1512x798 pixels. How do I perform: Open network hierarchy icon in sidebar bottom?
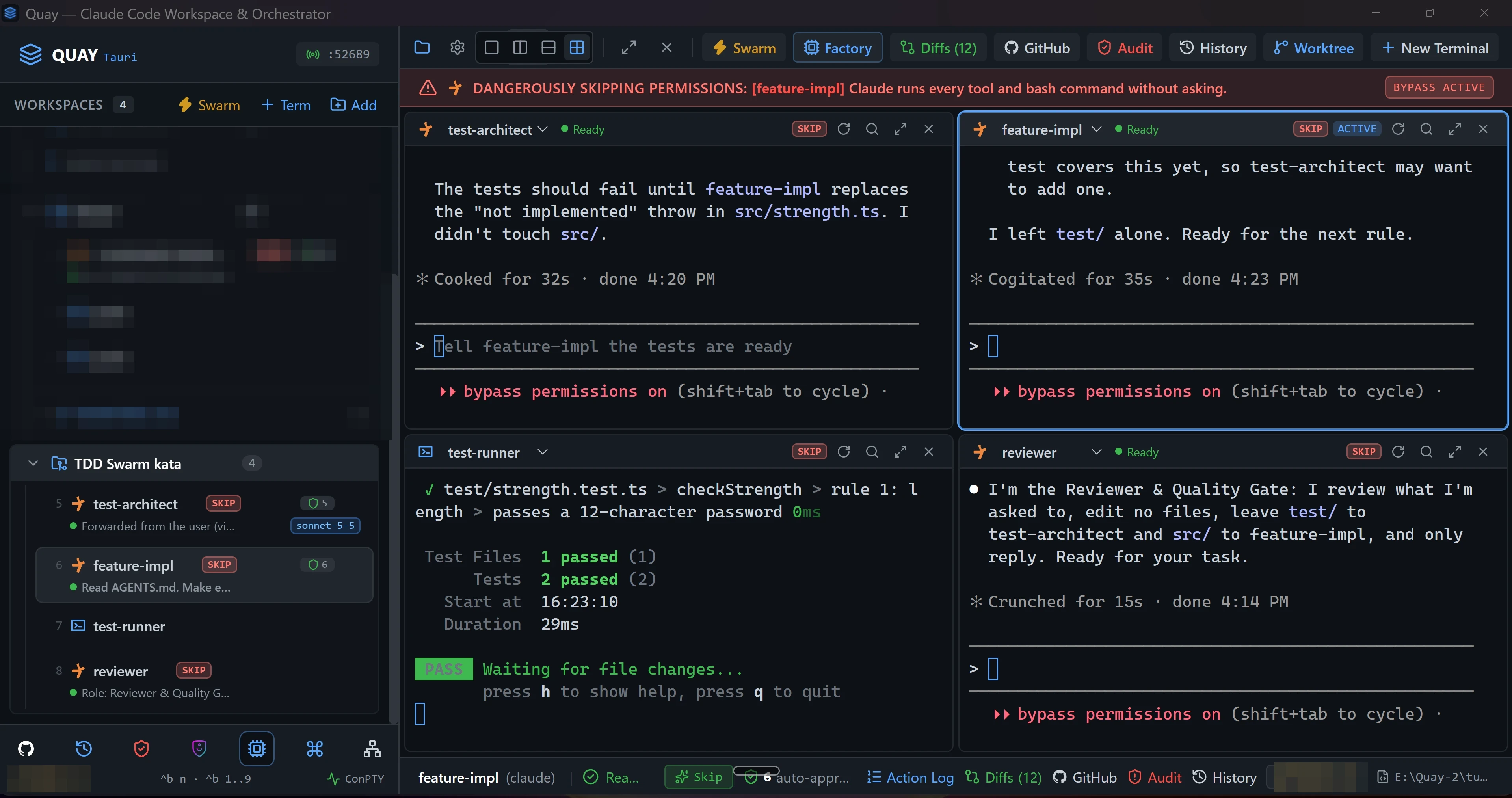(x=372, y=749)
